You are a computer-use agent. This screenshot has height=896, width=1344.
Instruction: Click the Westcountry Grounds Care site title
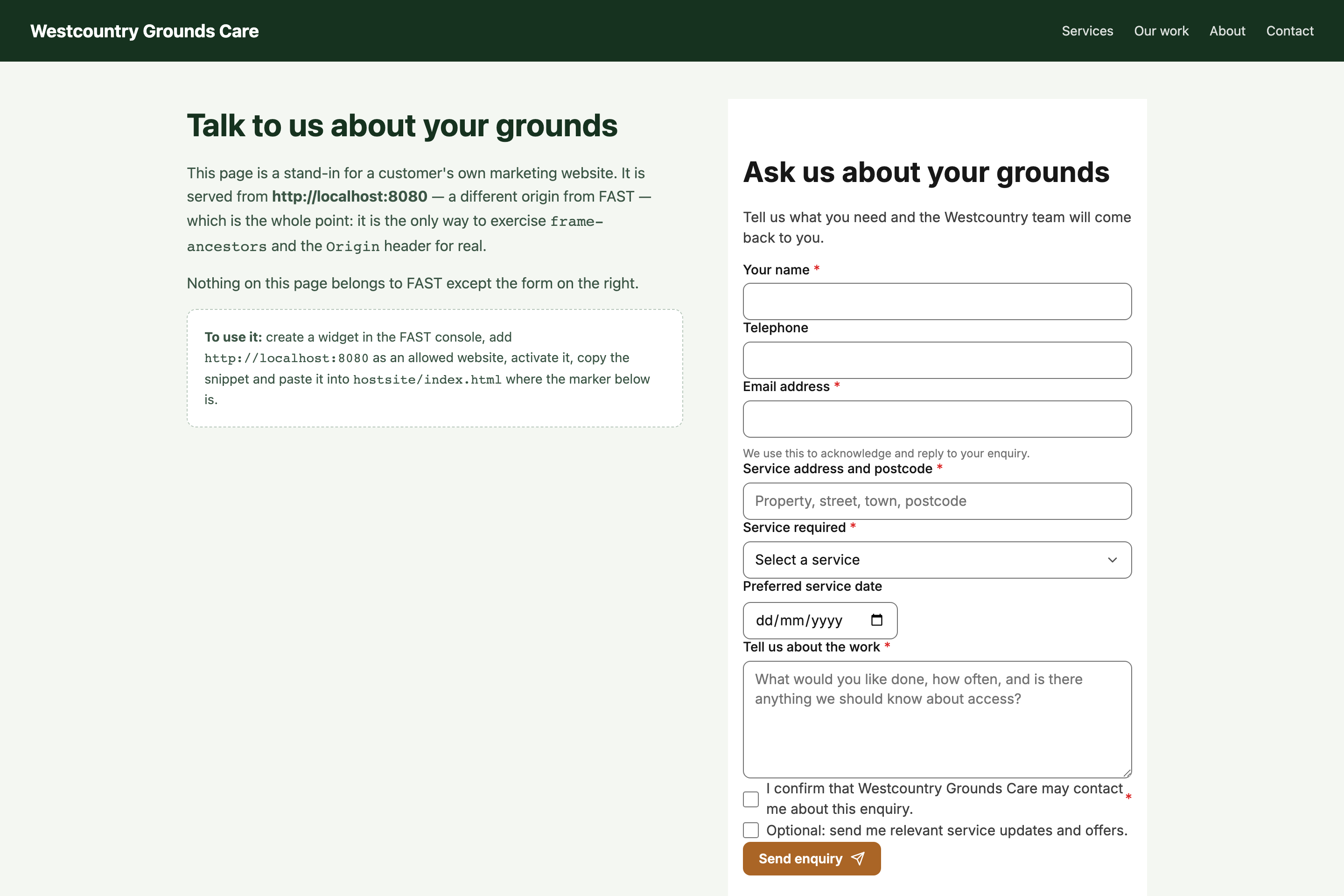point(145,31)
